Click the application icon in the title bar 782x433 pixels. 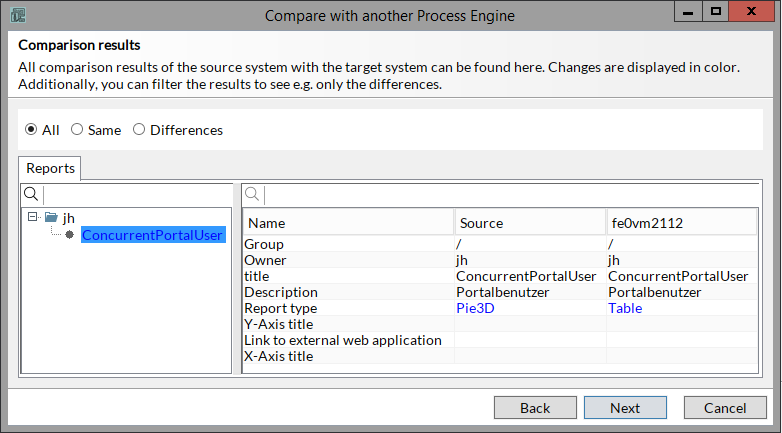pyautogui.click(x=18, y=14)
